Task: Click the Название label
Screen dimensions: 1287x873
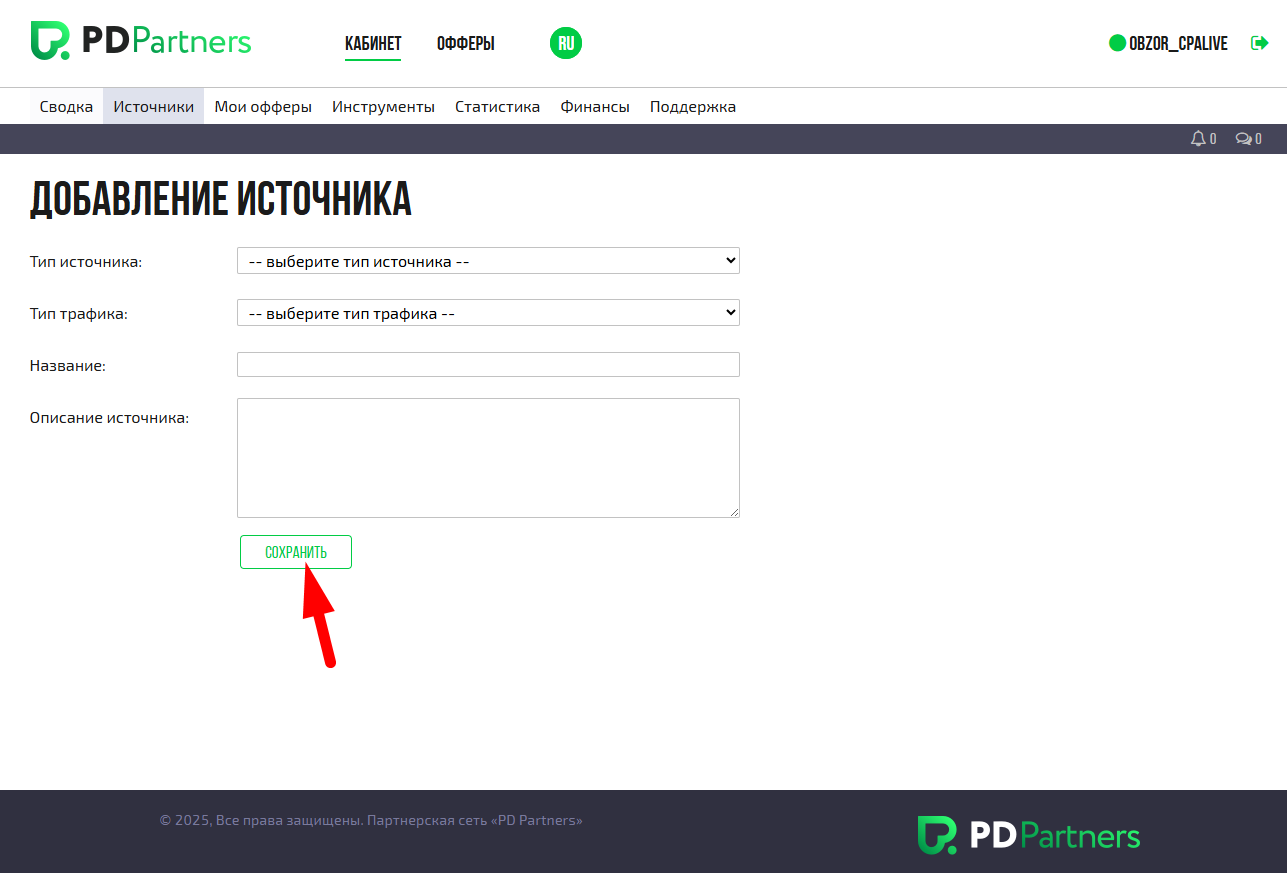Action: click(x=68, y=366)
